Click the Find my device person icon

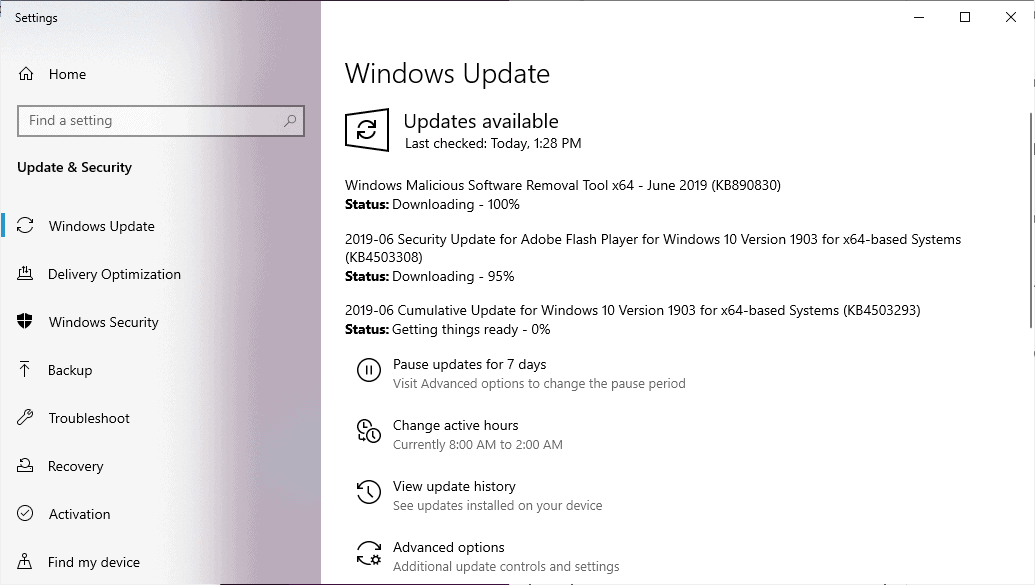(x=24, y=561)
